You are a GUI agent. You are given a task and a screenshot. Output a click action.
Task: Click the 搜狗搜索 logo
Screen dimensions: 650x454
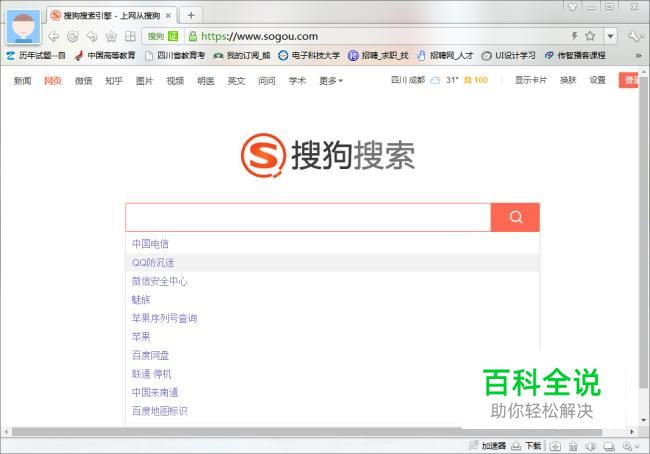pos(328,155)
